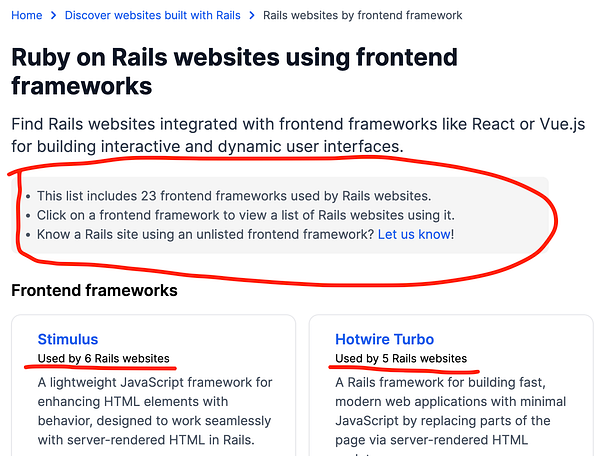This screenshot has height=456, width=600.
Task: Click 'Used by 6 Rails websites' text
Action: coord(103,358)
